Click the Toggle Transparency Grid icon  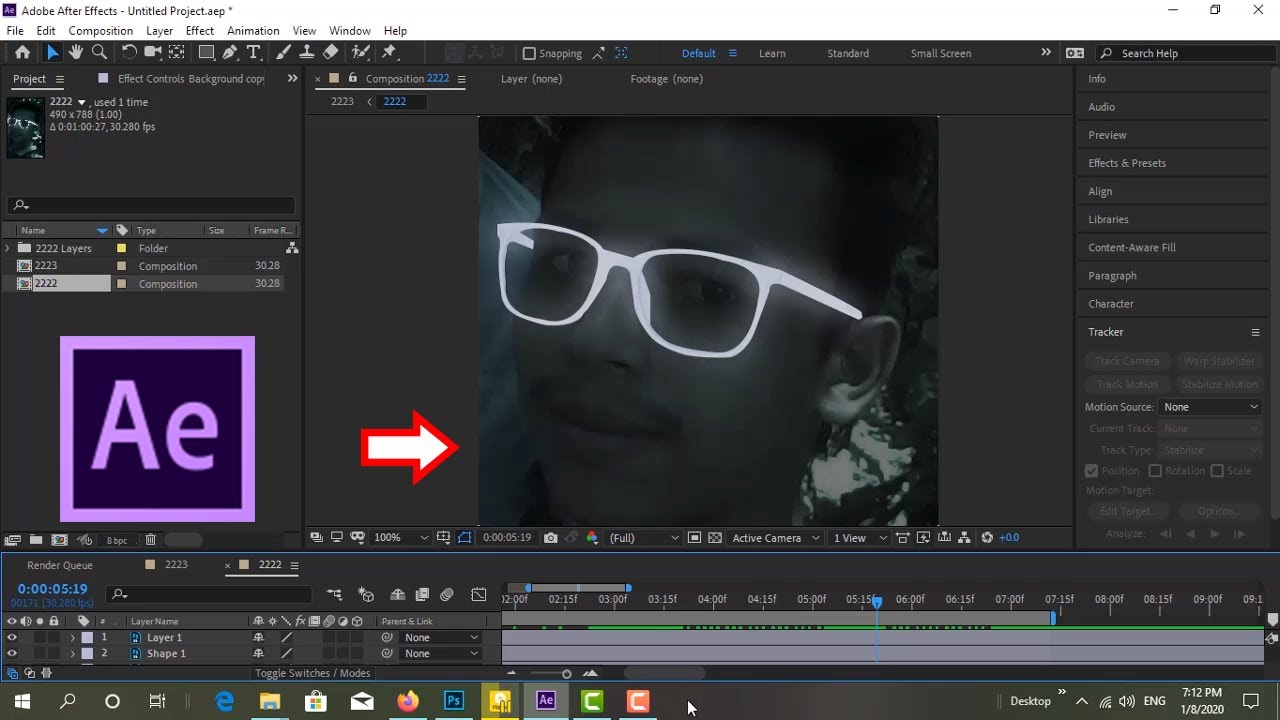[x=715, y=538]
